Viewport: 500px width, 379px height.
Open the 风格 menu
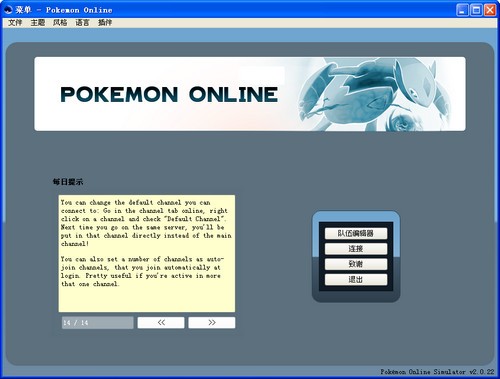(60, 22)
